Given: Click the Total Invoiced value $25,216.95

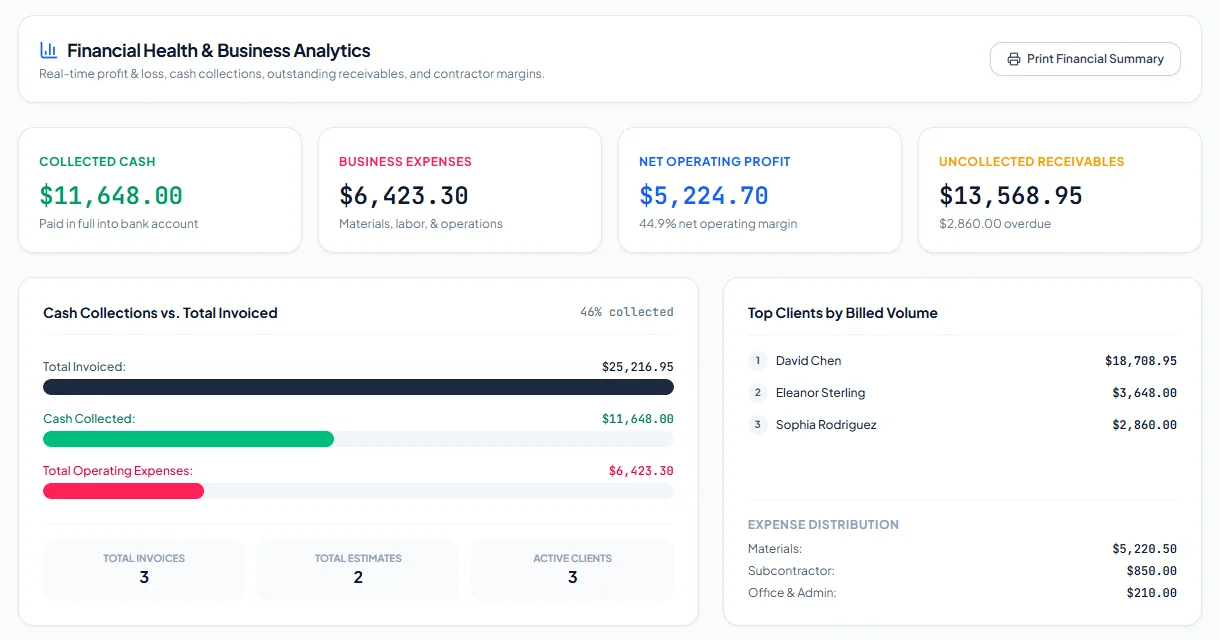Looking at the screenshot, I should 638,367.
